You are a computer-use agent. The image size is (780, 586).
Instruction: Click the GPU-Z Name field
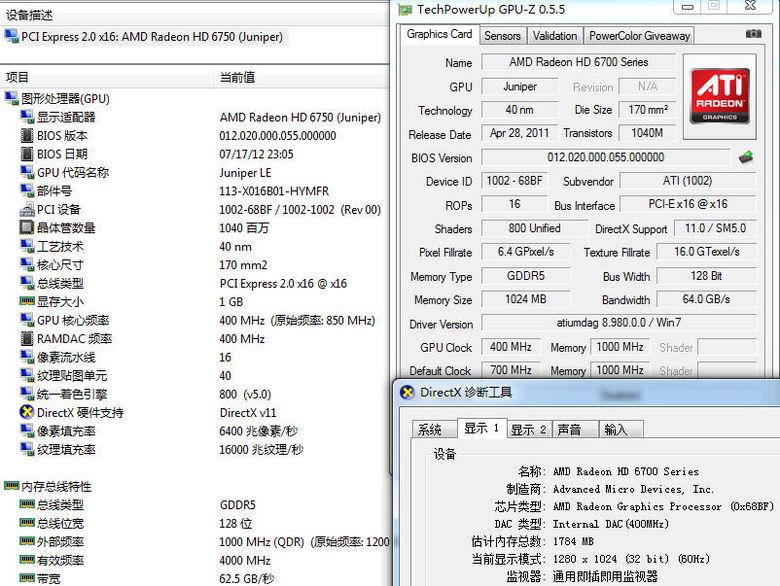tap(579, 62)
